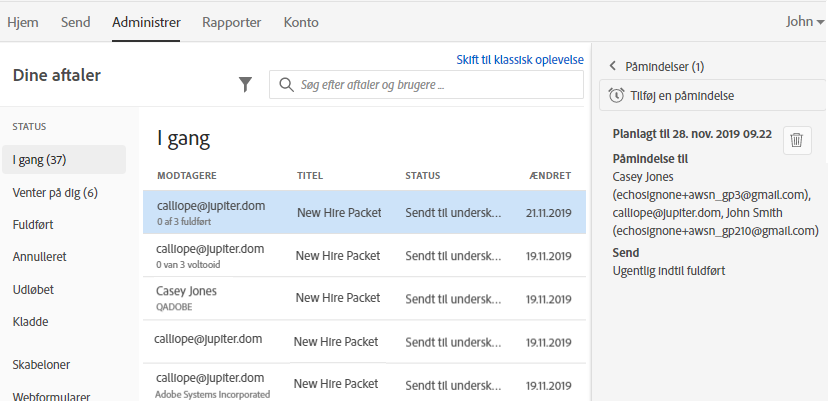
Task: Click the filter funnel icon
Action: tap(245, 85)
